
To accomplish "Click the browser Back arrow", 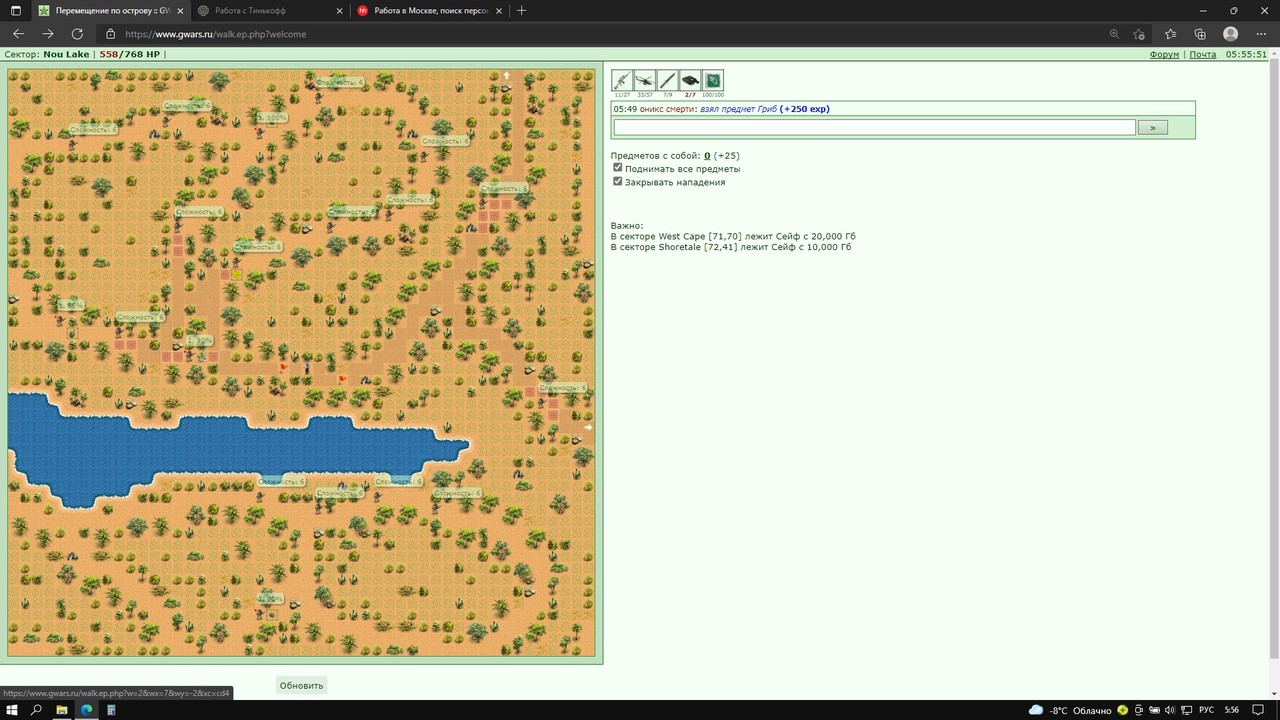I will pos(18,34).
